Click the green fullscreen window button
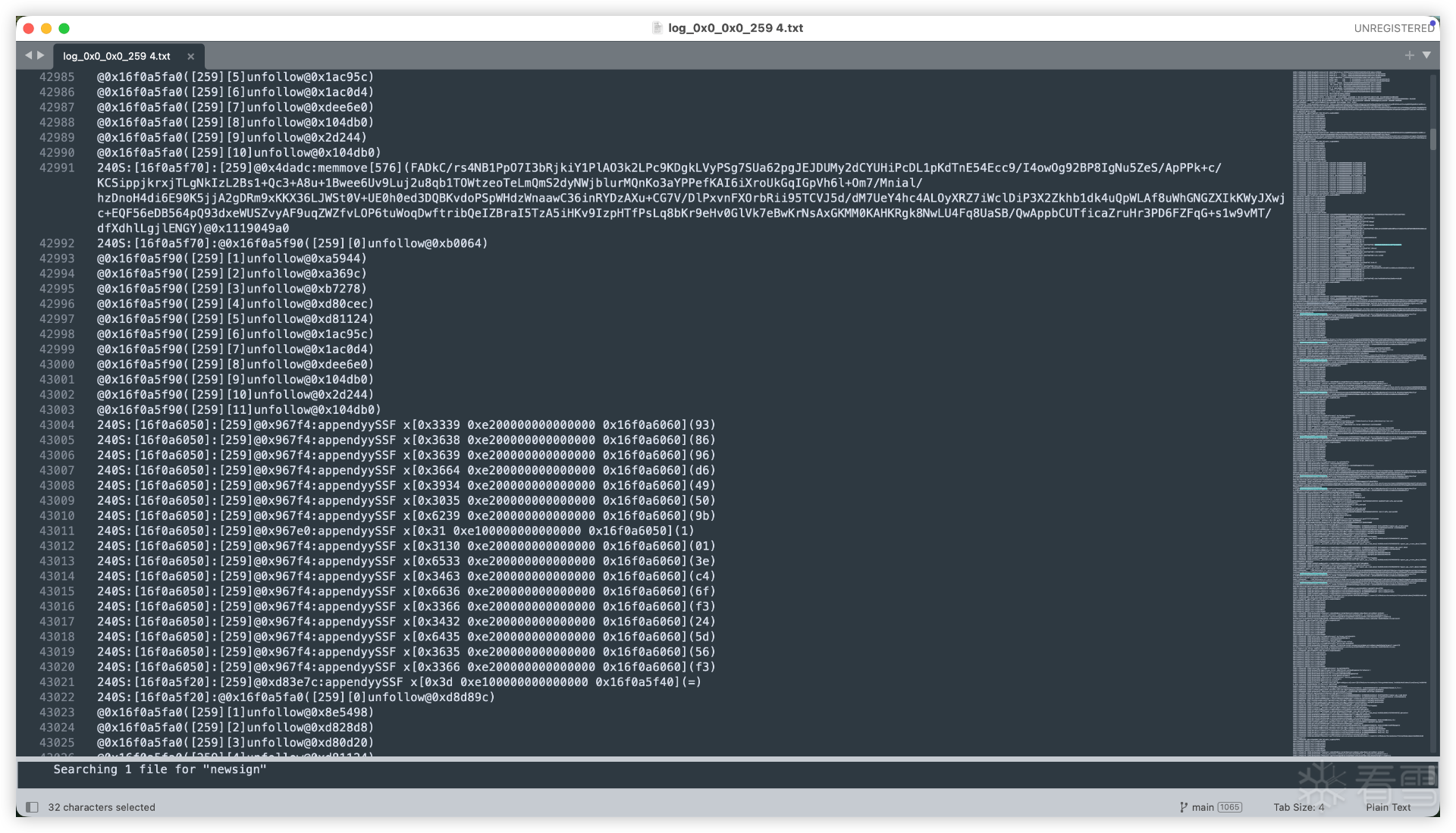 click(x=64, y=28)
